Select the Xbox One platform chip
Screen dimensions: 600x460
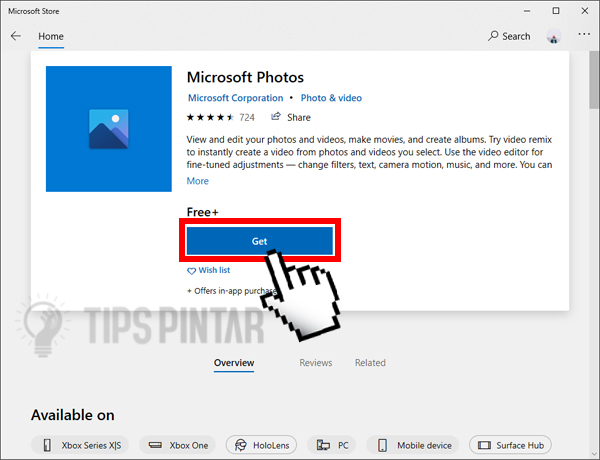pyautogui.click(x=177, y=445)
